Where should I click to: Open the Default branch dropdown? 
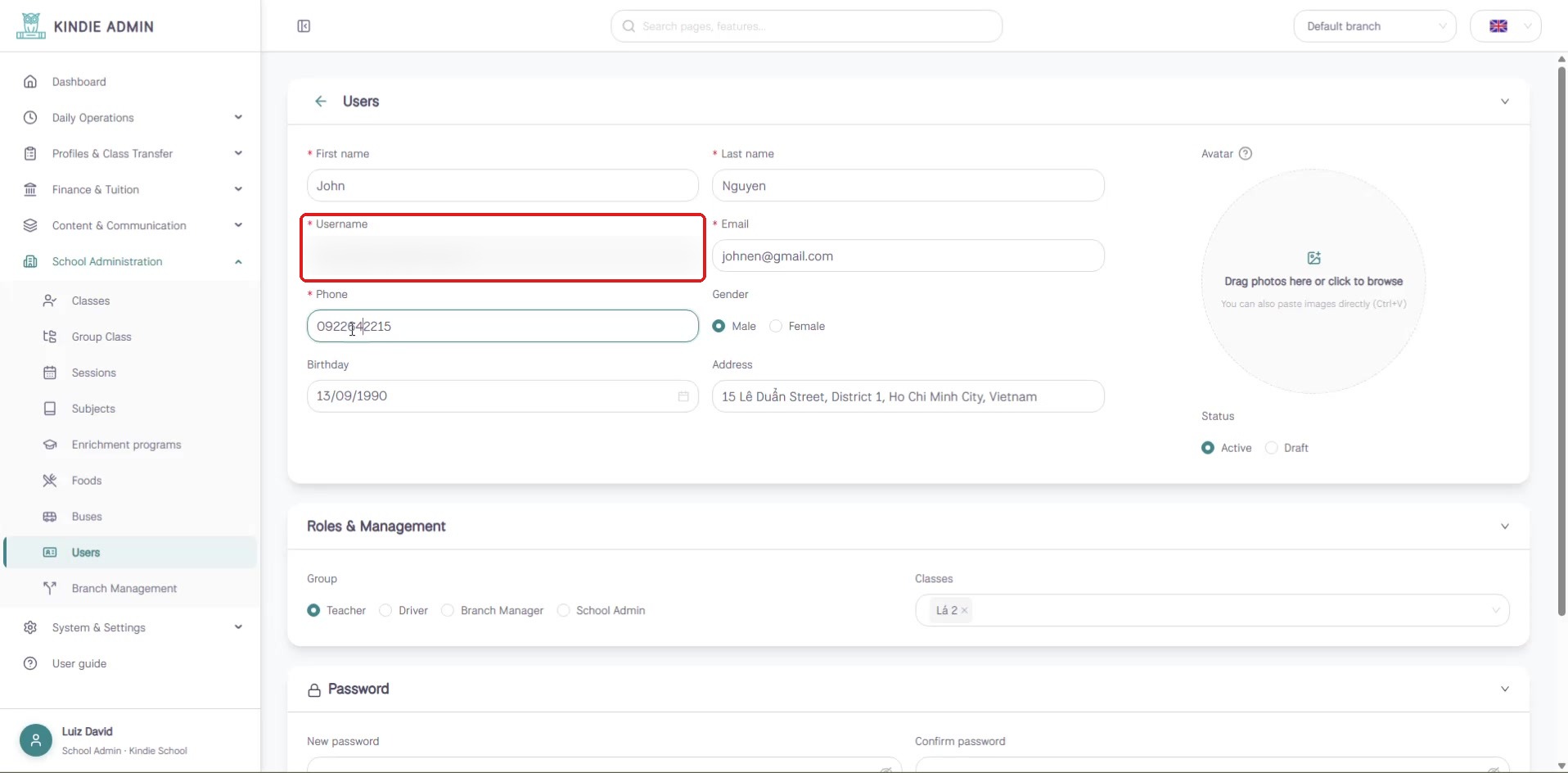coord(1375,26)
